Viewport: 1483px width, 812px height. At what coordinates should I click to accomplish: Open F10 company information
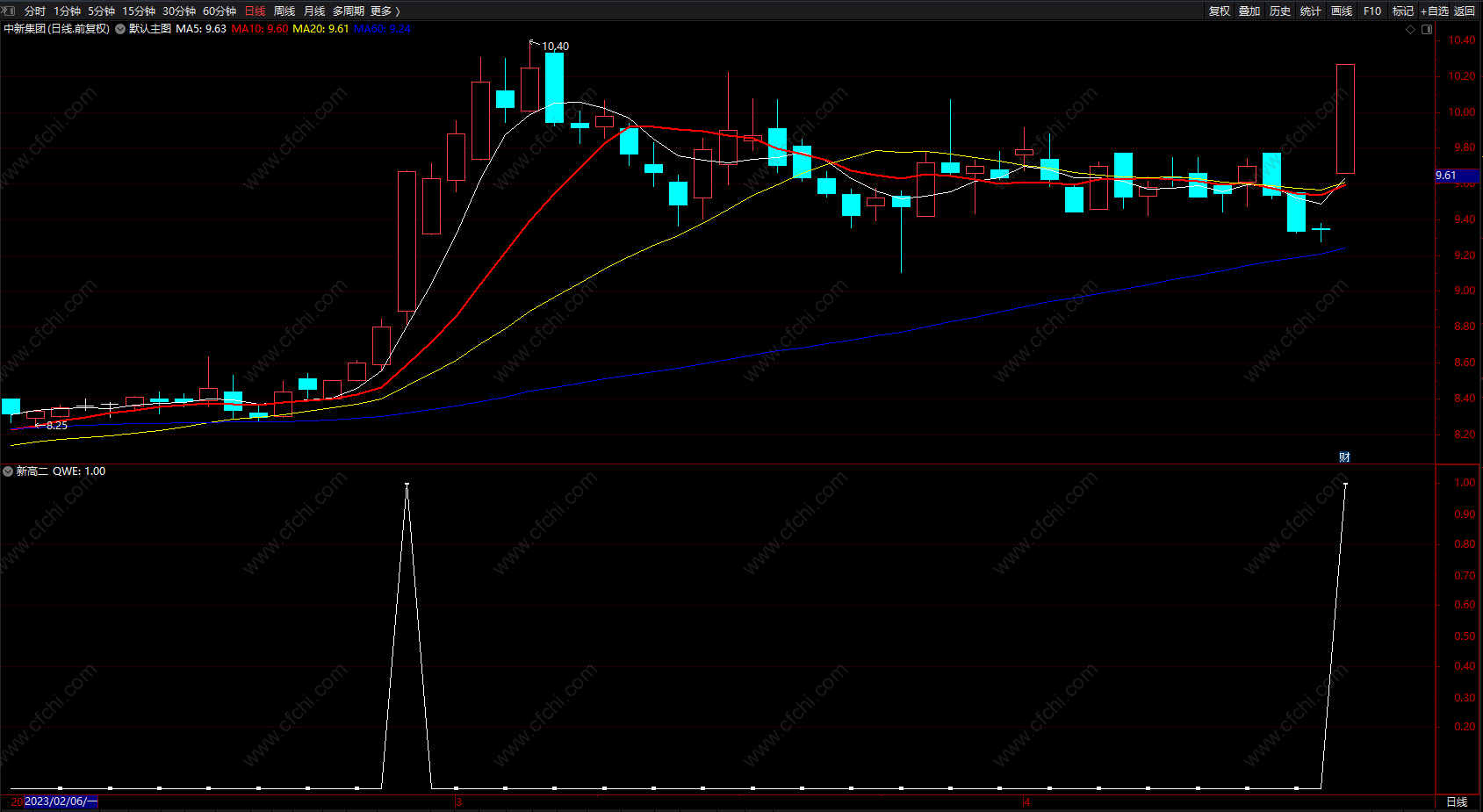[1372, 11]
